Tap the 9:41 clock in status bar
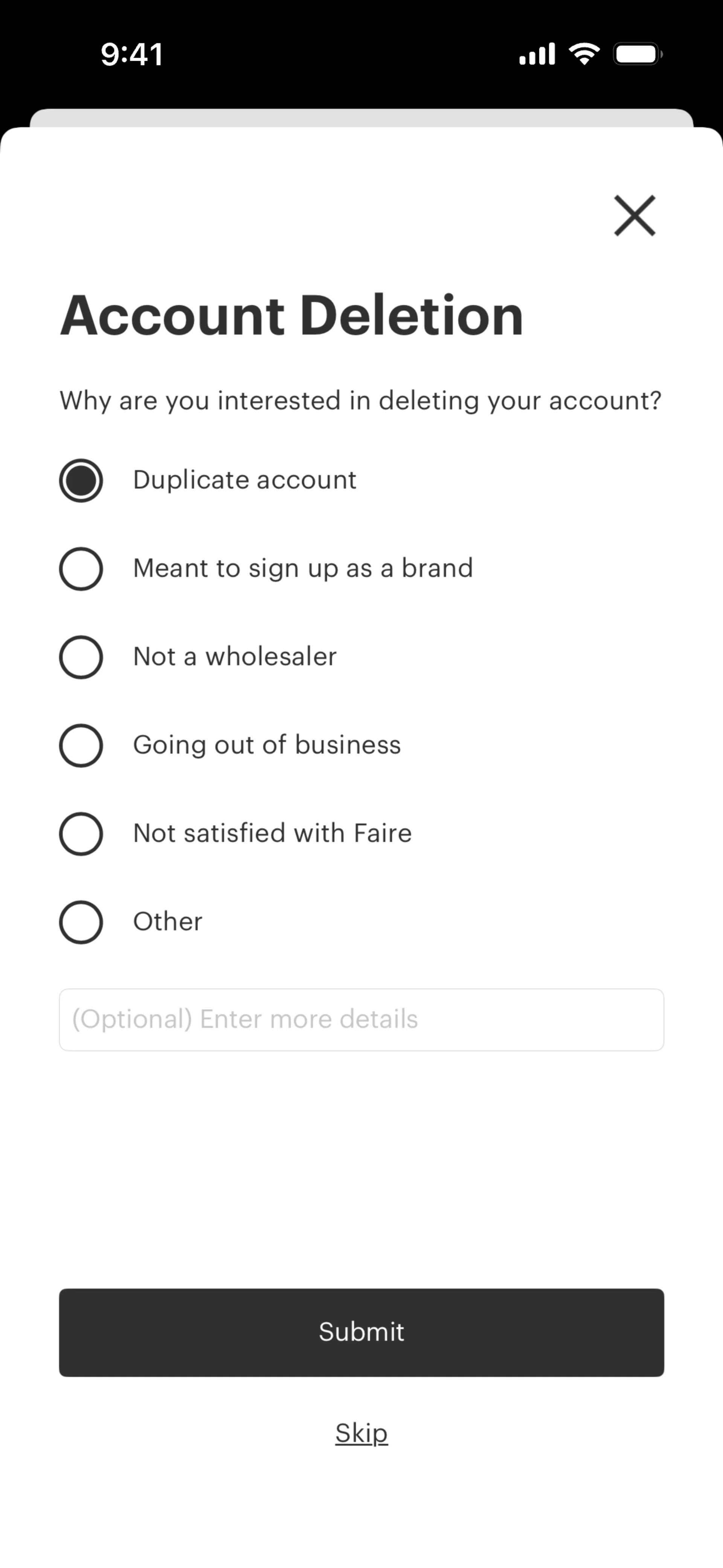The image size is (723, 1568). tap(132, 55)
